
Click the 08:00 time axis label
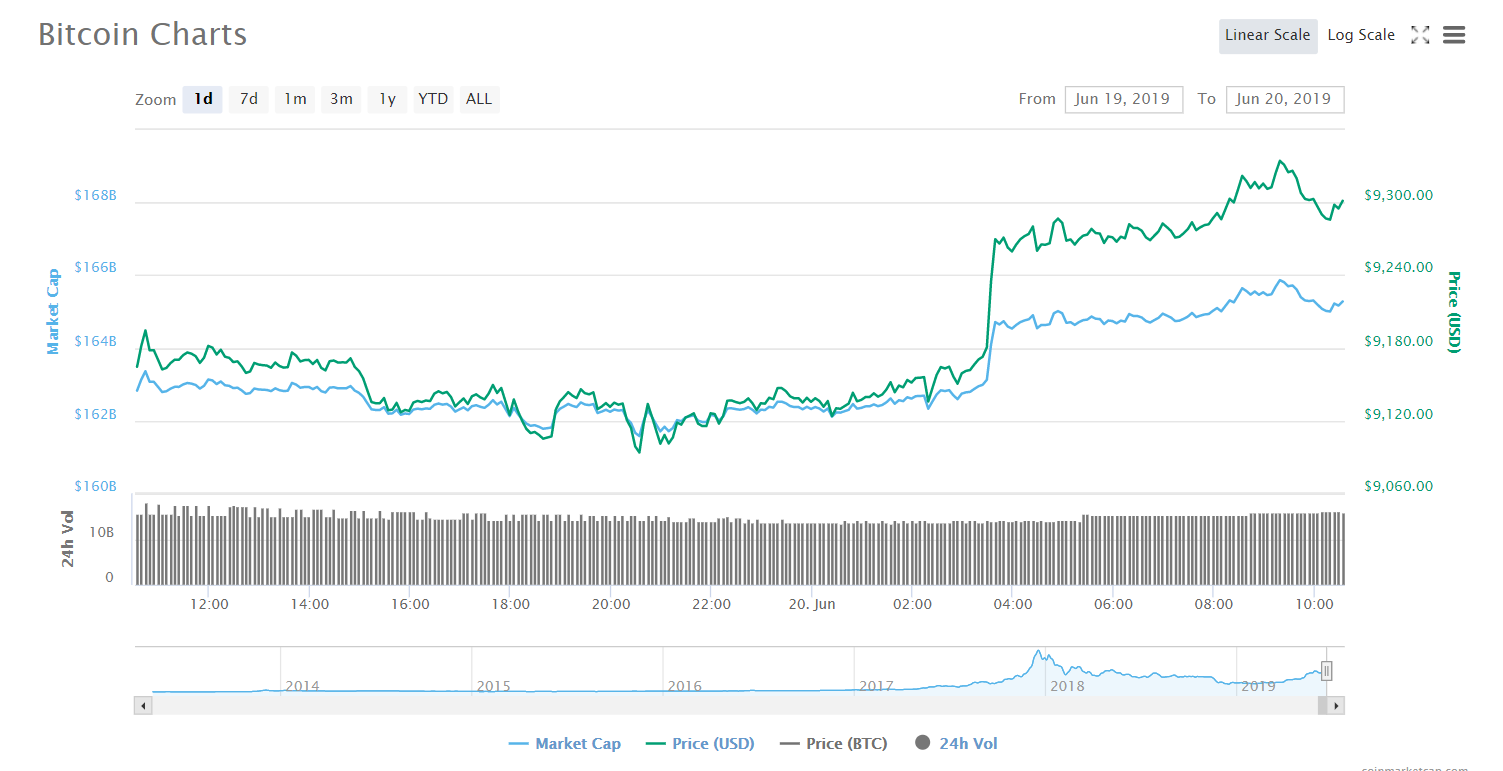[1214, 604]
